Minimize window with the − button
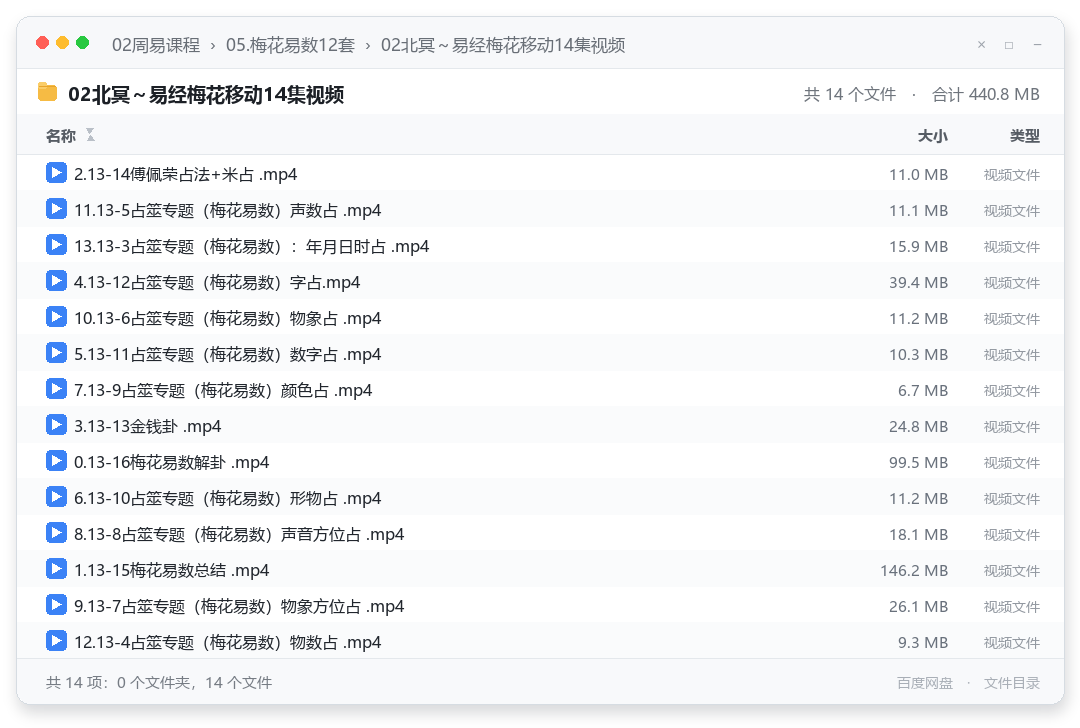This screenshot has width=1080, height=728. [x=1037, y=45]
